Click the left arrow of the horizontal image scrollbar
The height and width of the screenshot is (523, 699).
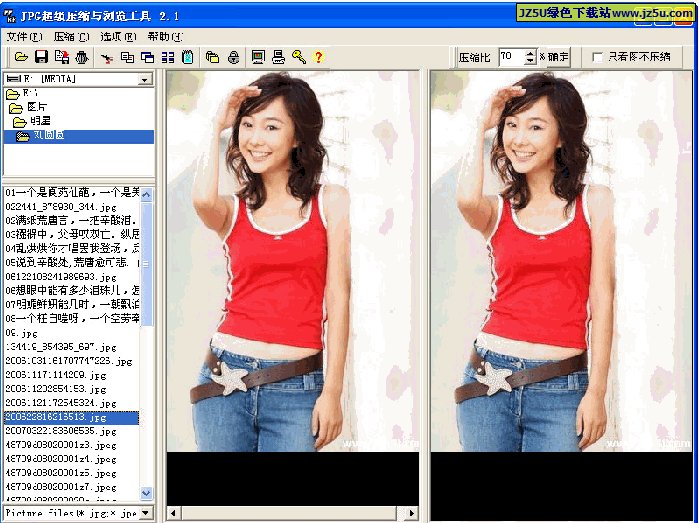[x=173, y=513]
